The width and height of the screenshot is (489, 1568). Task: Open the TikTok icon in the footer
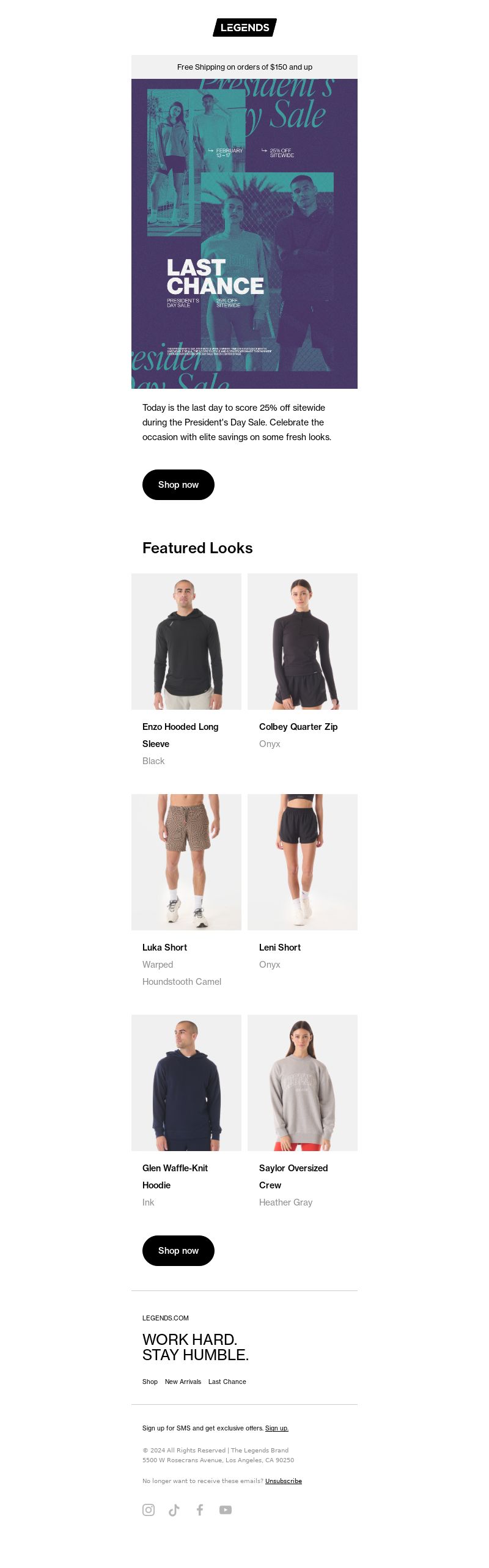(174, 1509)
